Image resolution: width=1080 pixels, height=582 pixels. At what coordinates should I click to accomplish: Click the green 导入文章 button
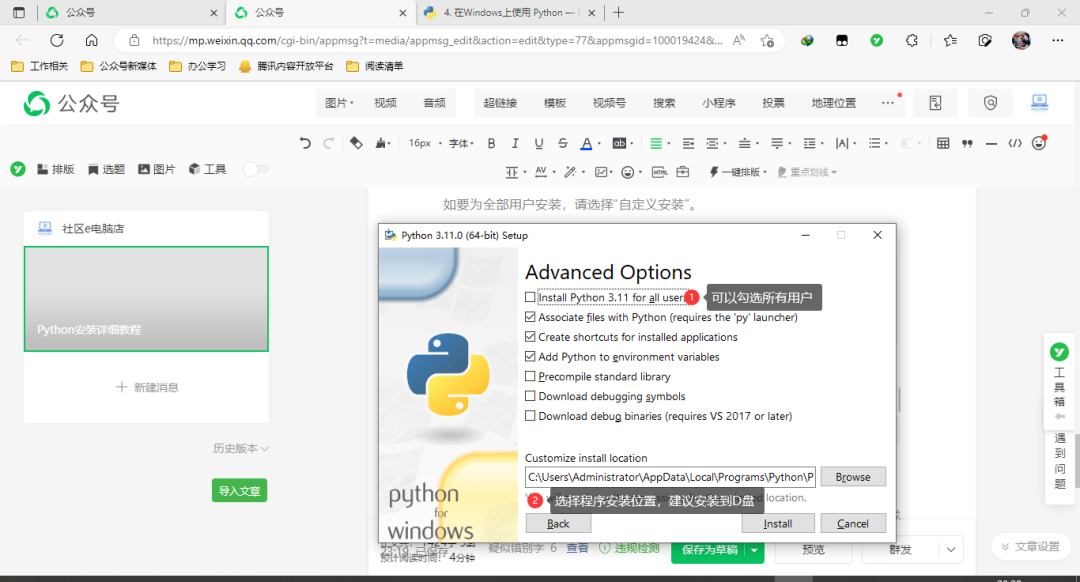coord(239,490)
